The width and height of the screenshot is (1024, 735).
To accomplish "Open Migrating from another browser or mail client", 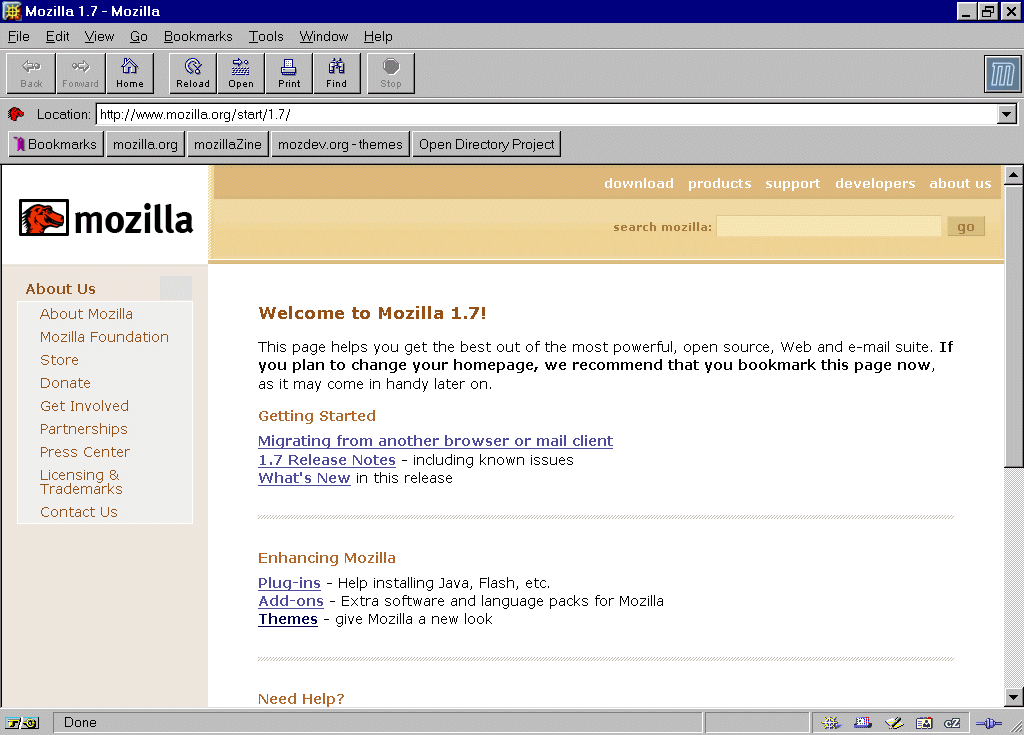I will click(436, 441).
